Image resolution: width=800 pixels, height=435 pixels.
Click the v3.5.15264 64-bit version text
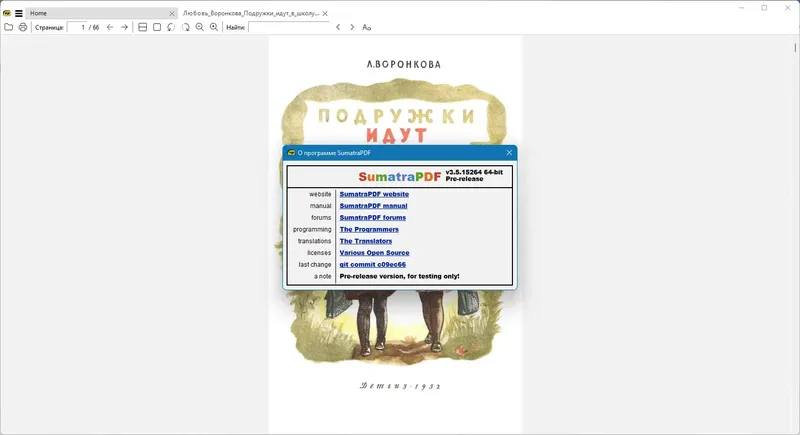click(x=474, y=172)
